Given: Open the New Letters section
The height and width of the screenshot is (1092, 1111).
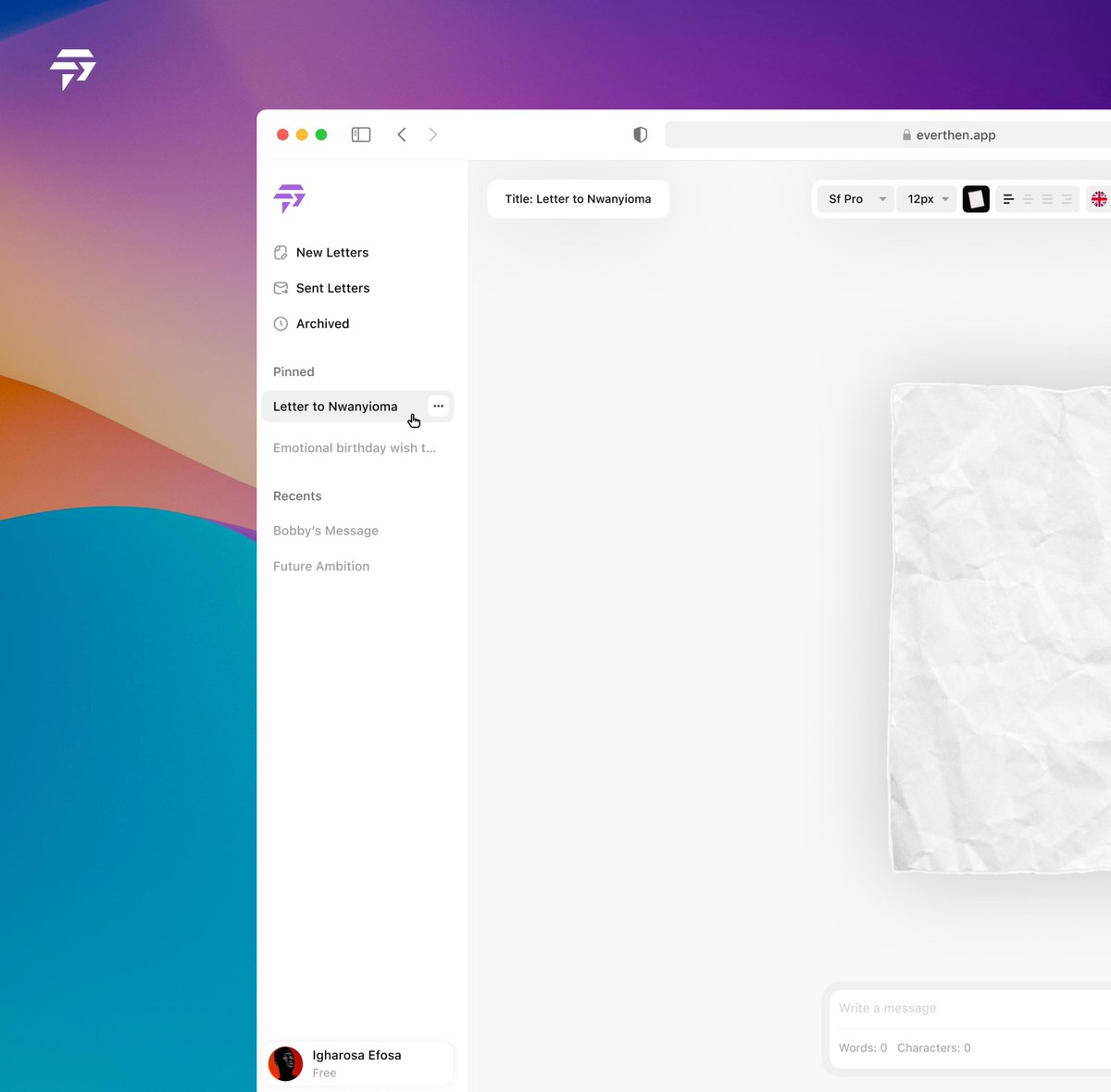Looking at the screenshot, I should pyautogui.click(x=320, y=253).
